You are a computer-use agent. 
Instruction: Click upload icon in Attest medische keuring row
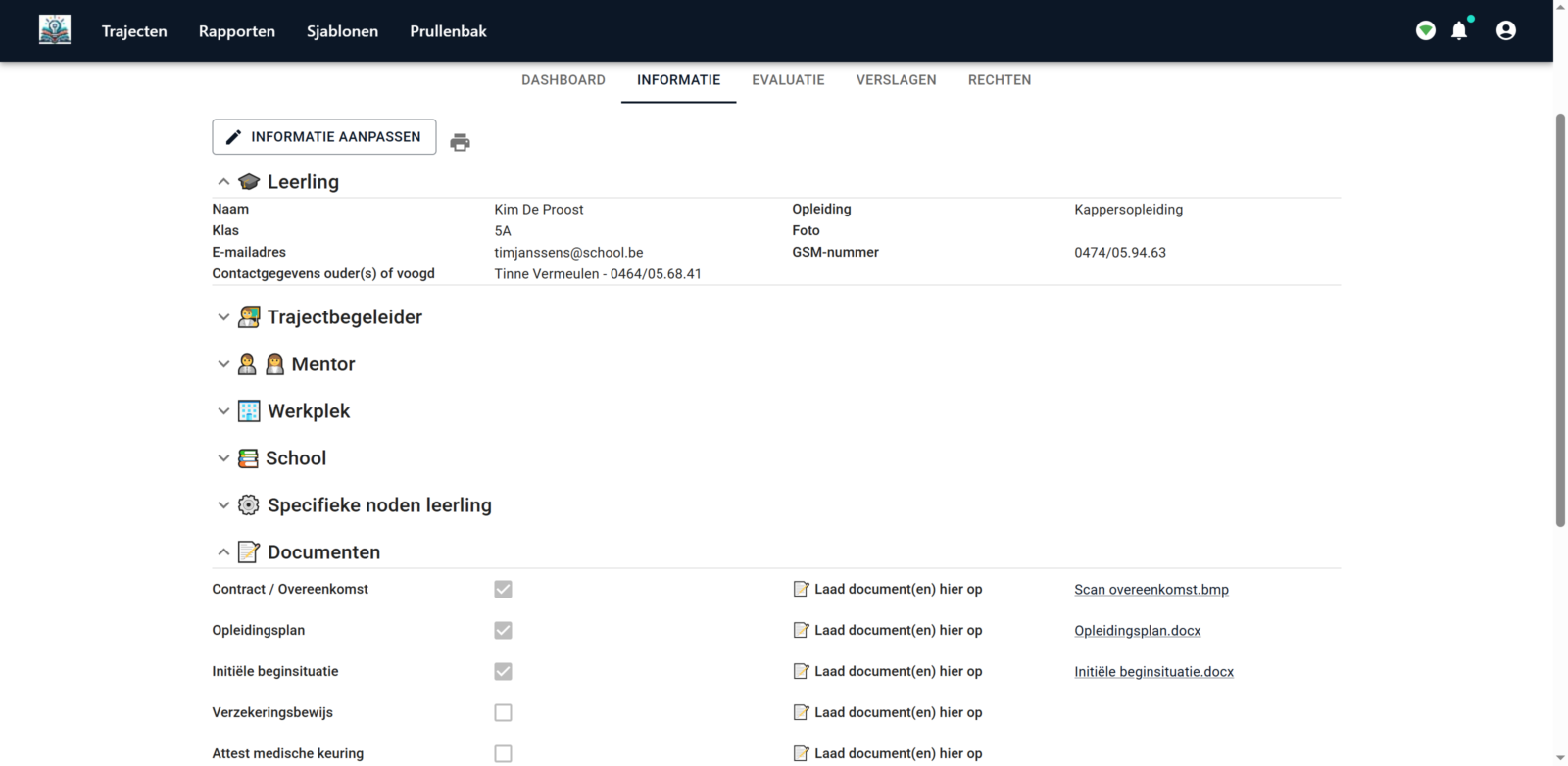coord(801,753)
